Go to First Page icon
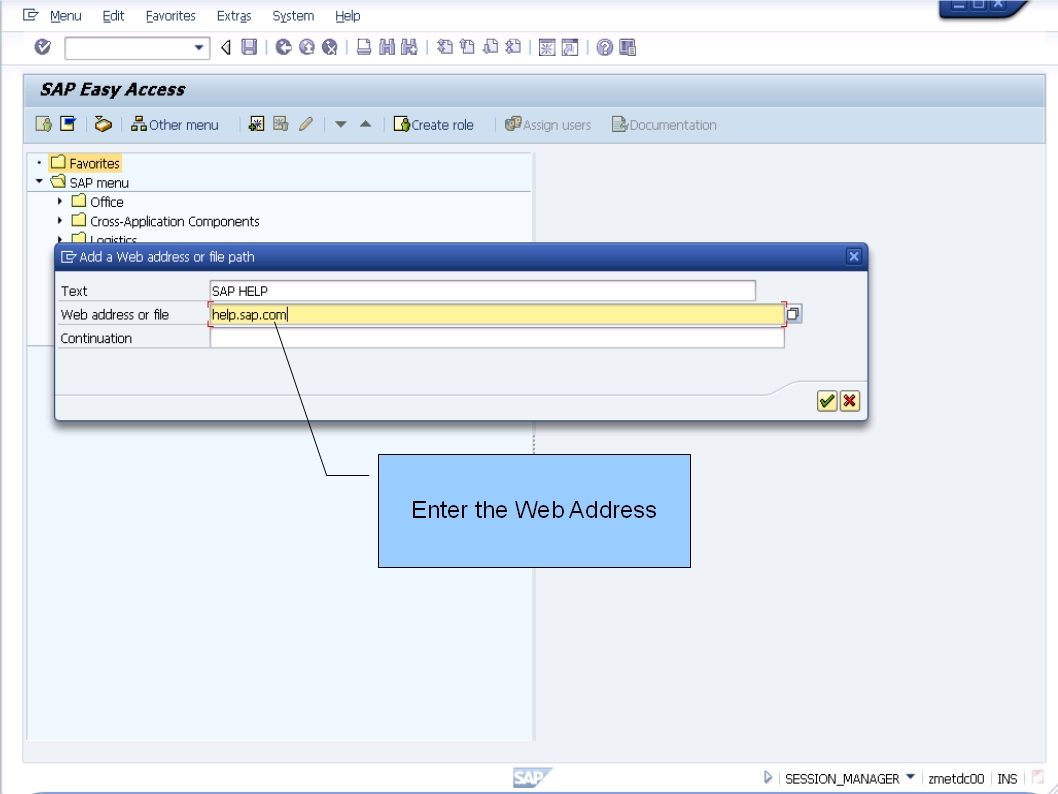 click(445, 47)
